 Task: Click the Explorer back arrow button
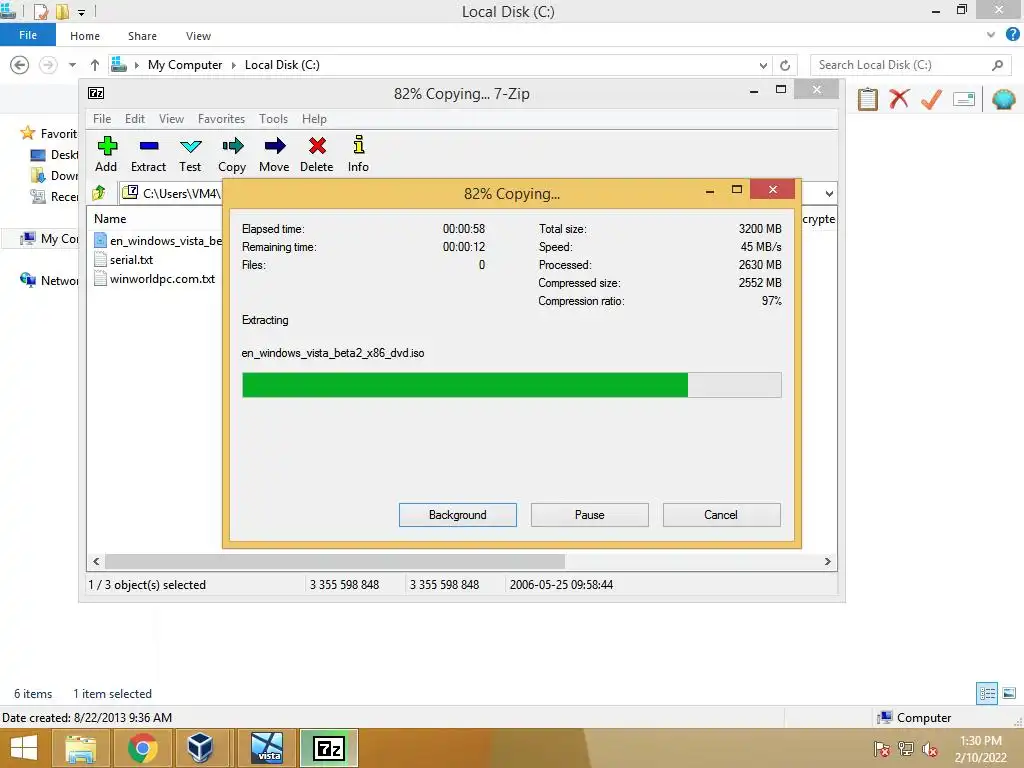[20, 65]
